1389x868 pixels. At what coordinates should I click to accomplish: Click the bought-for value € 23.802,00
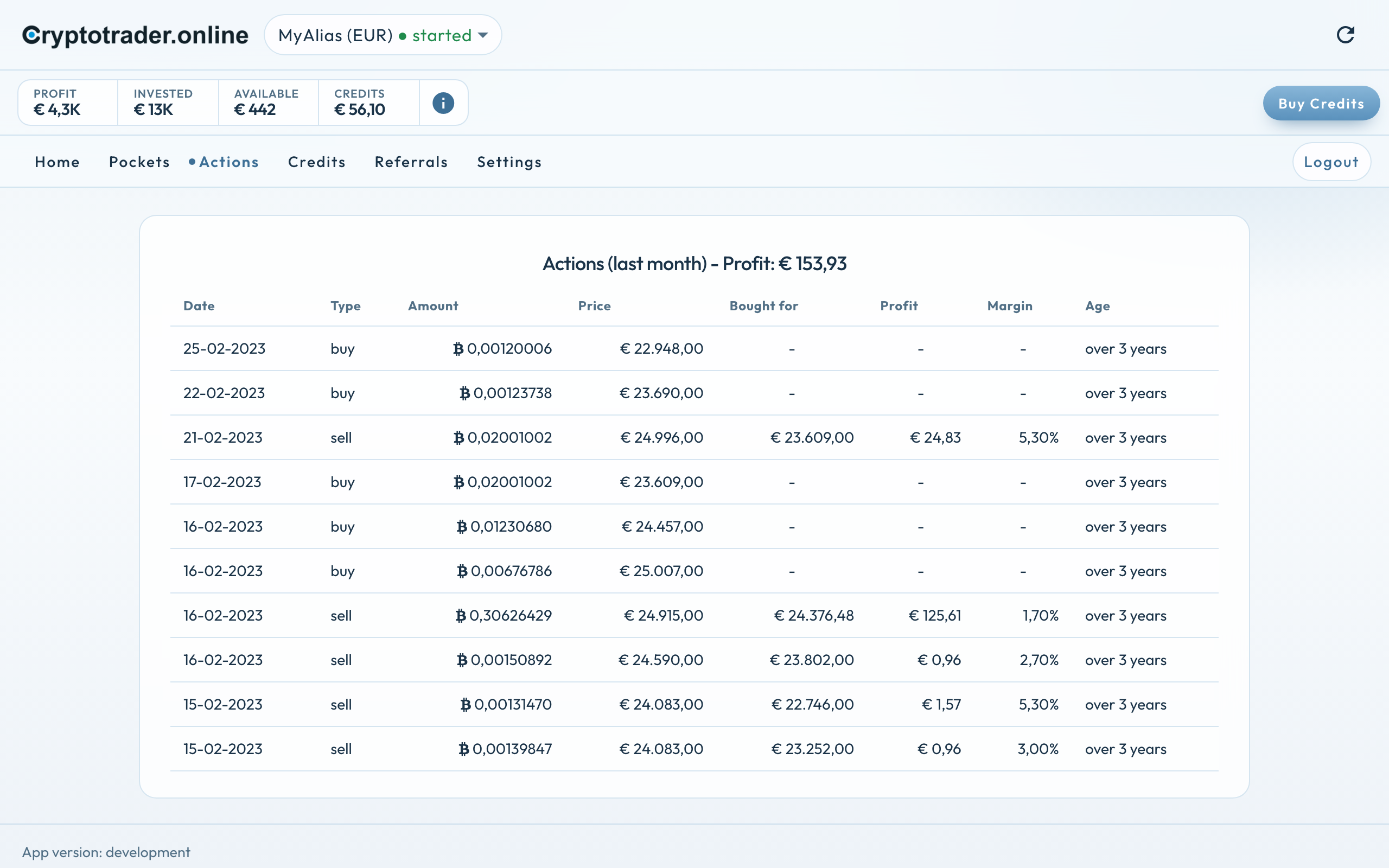coord(812,660)
